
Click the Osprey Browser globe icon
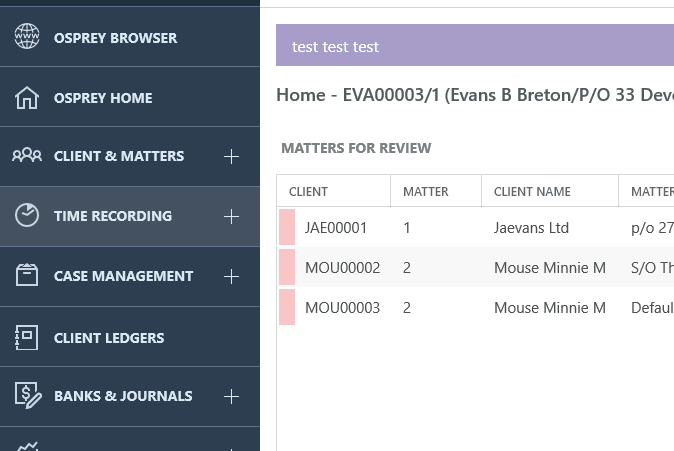click(27, 37)
